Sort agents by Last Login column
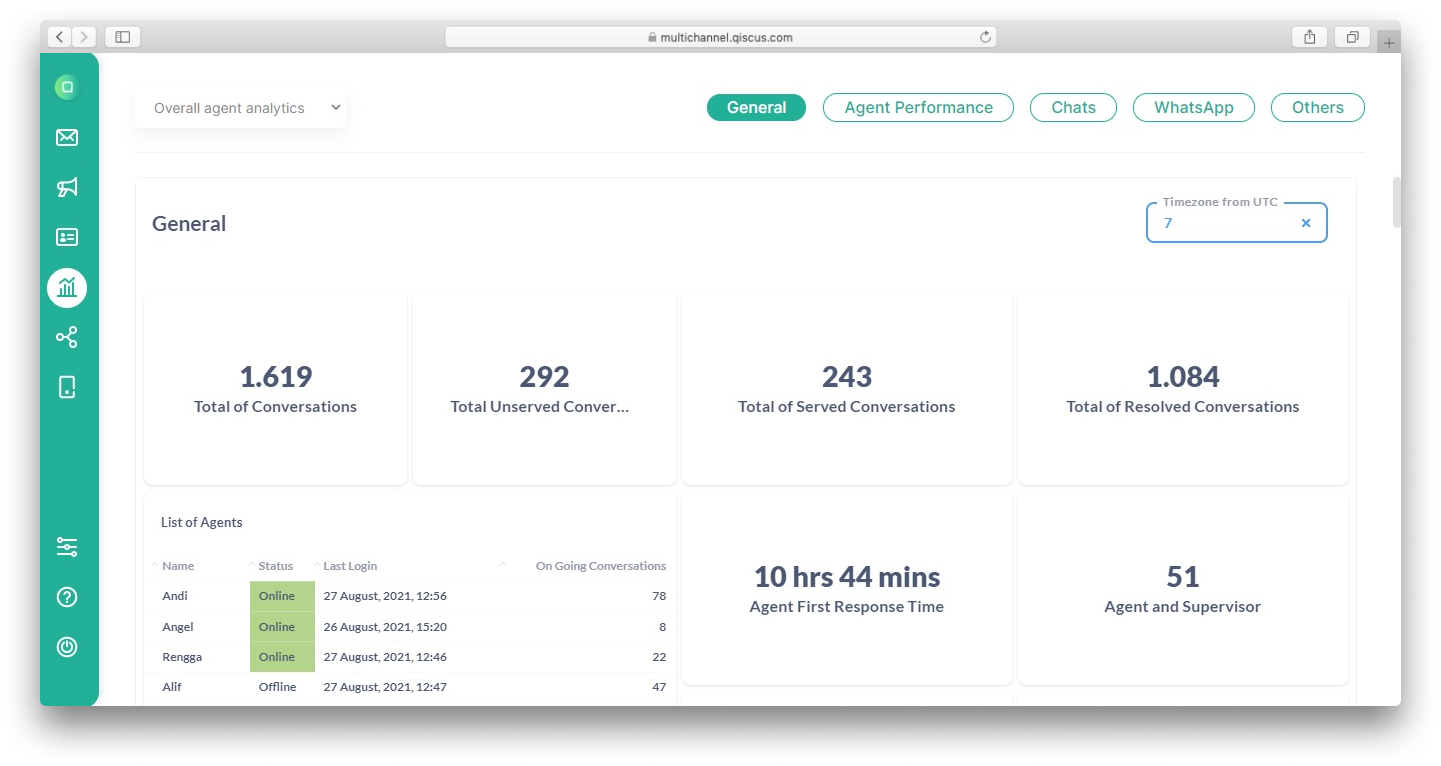 tap(350, 566)
